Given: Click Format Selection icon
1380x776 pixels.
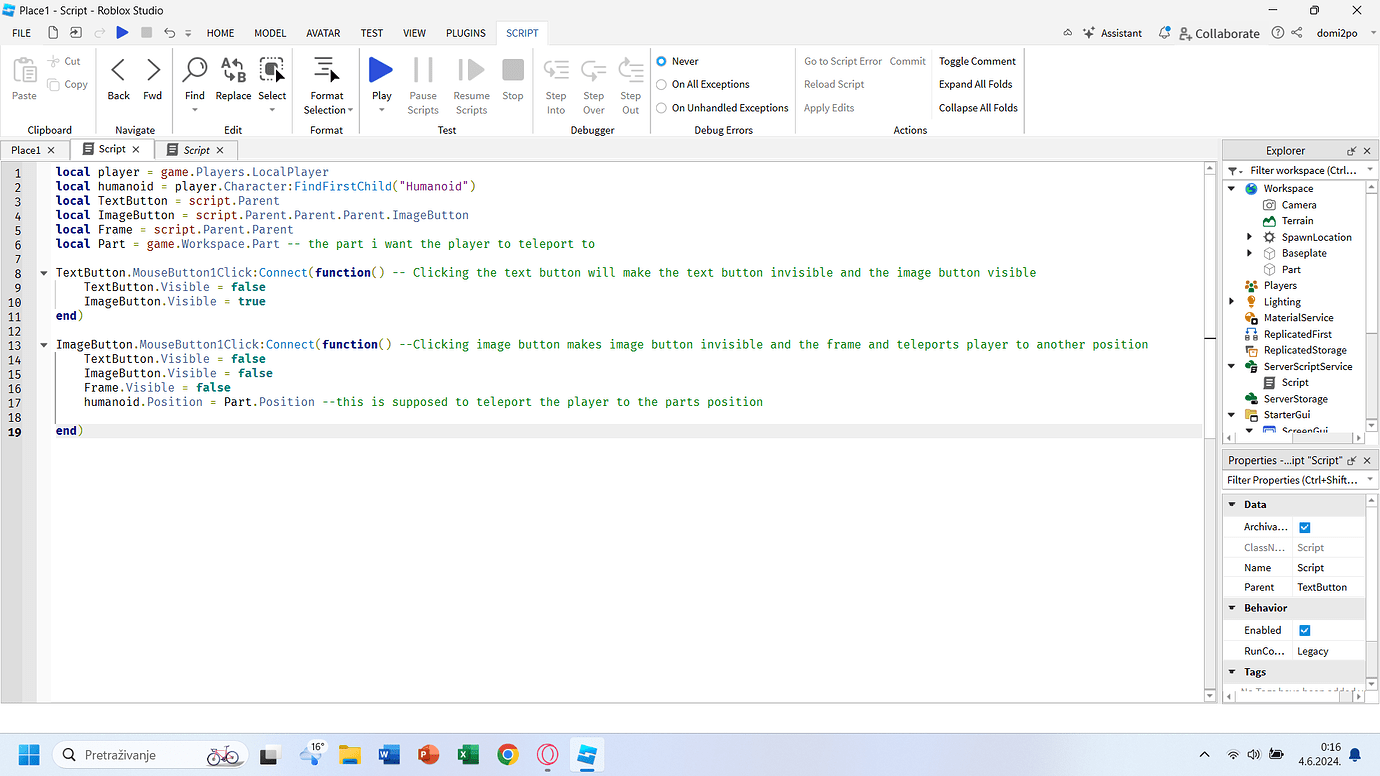Looking at the screenshot, I should coord(326,70).
